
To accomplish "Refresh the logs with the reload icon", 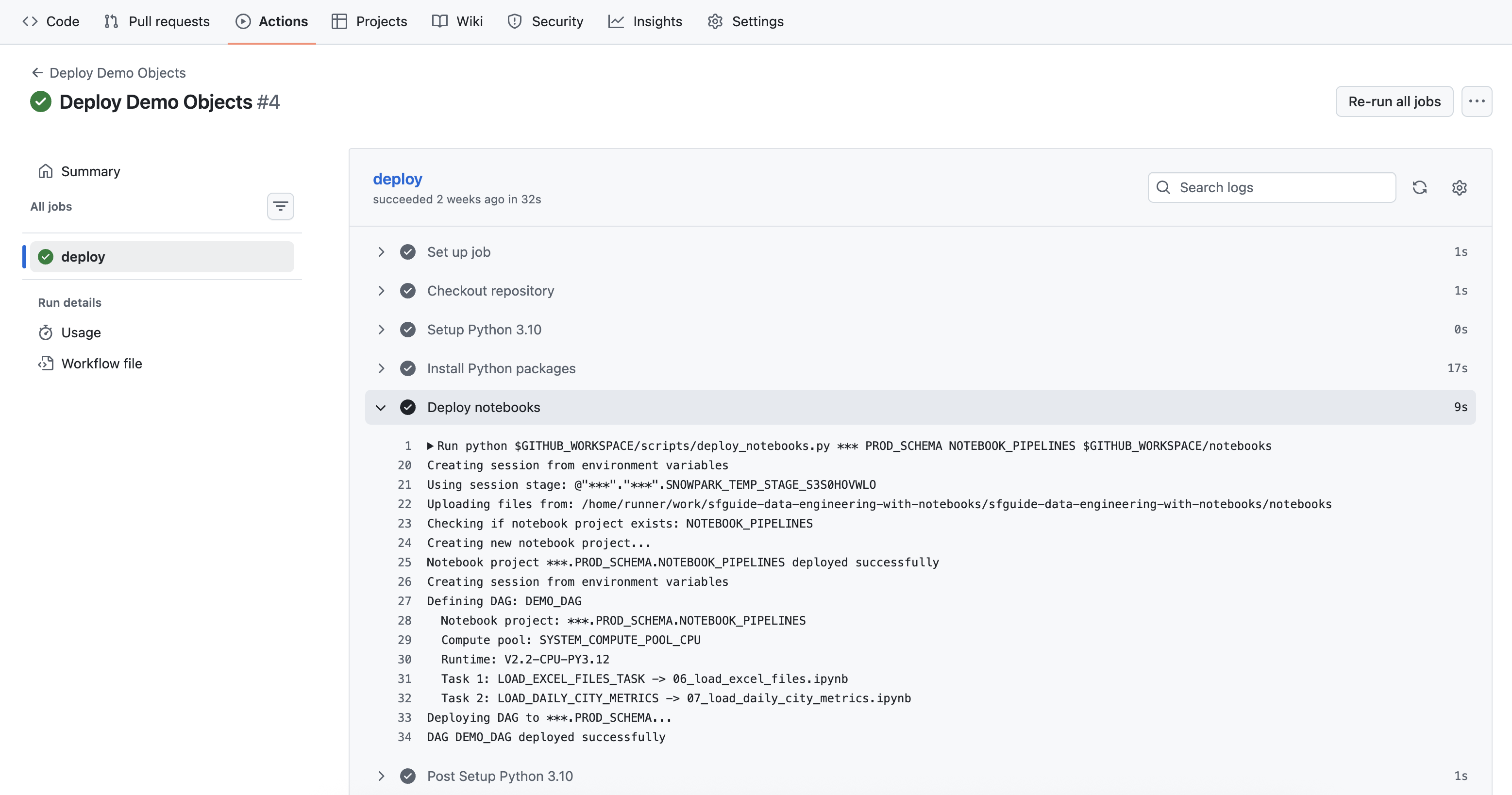I will coord(1419,187).
